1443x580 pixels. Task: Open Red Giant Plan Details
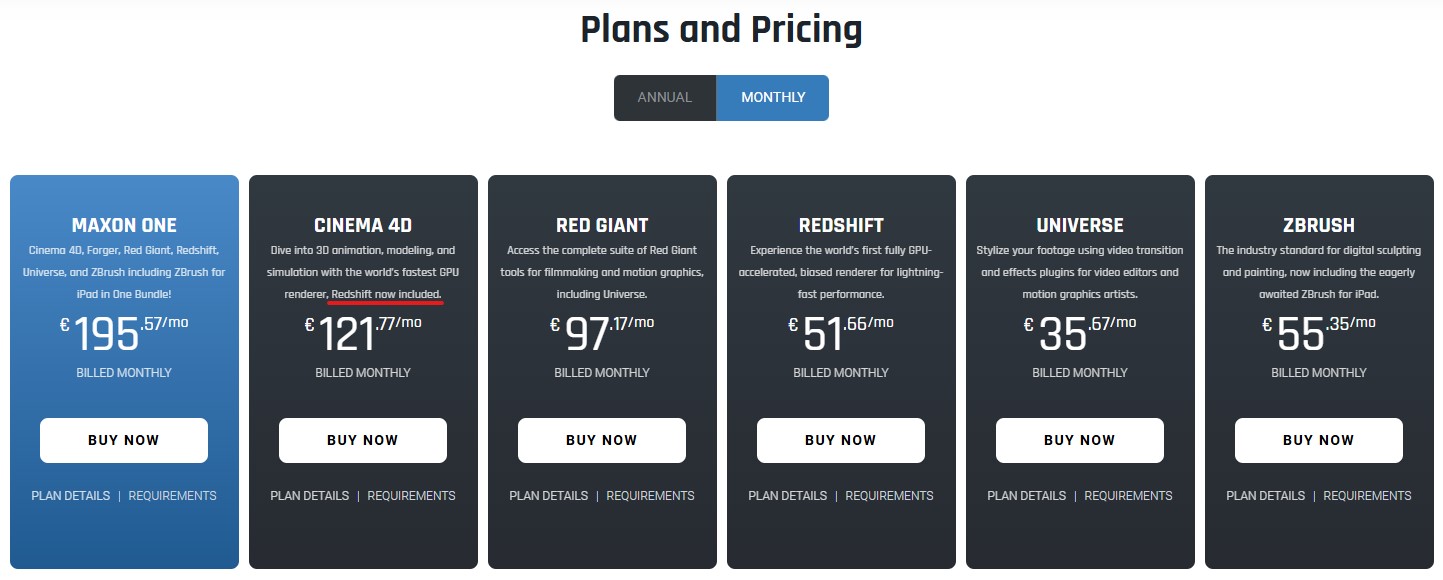[x=549, y=496]
